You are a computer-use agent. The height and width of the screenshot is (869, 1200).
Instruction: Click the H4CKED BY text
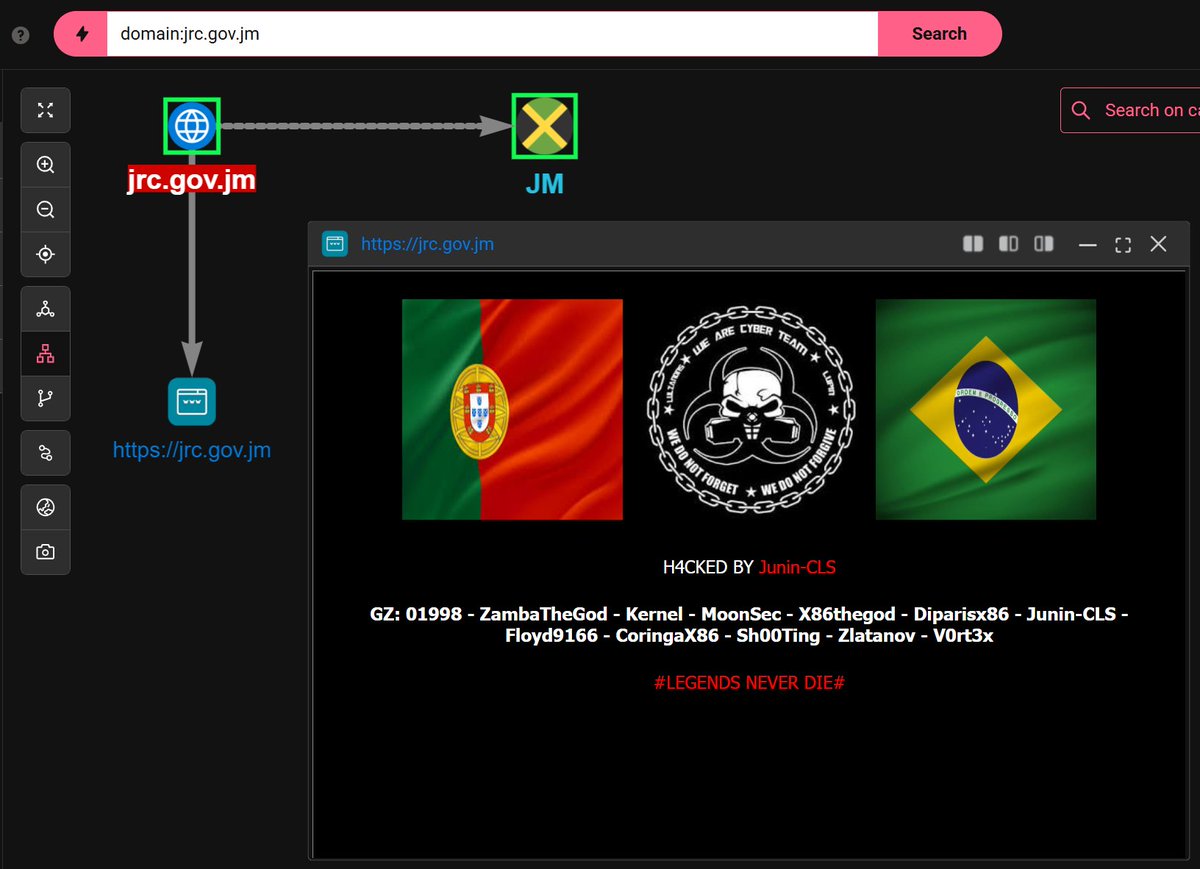point(708,568)
